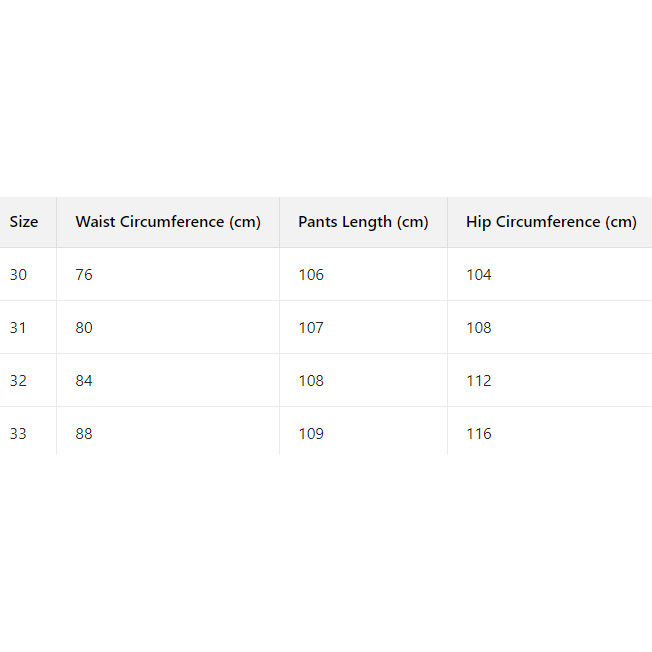Click waist value 76

pyautogui.click(x=84, y=275)
